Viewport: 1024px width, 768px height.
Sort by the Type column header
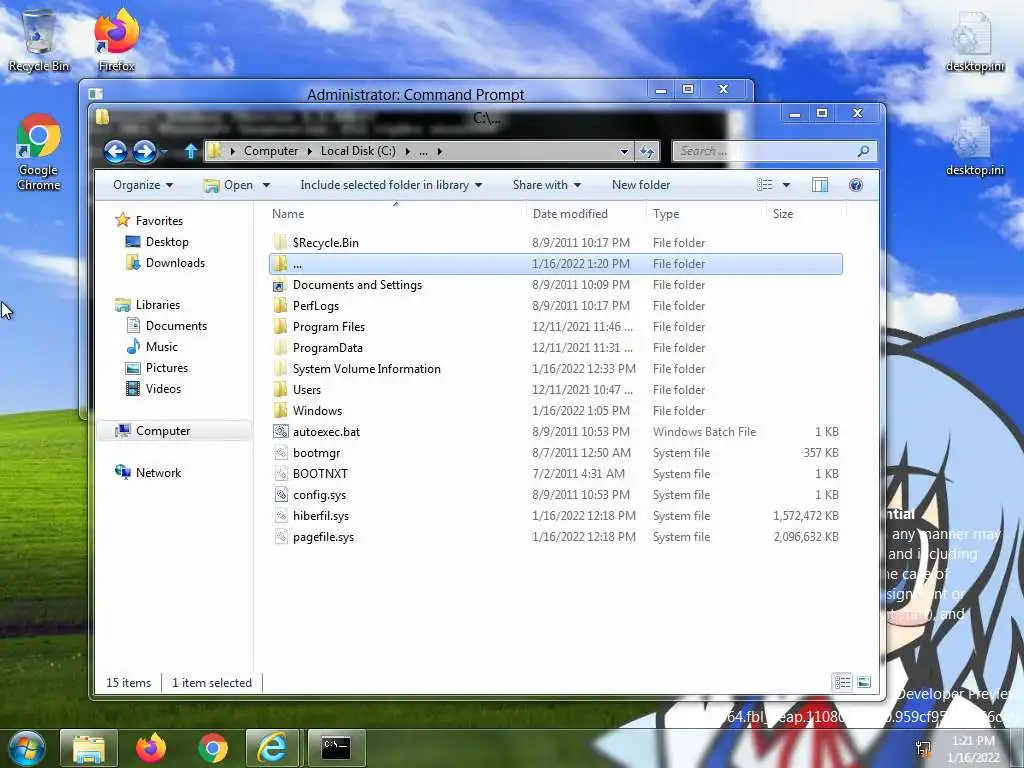click(705, 214)
